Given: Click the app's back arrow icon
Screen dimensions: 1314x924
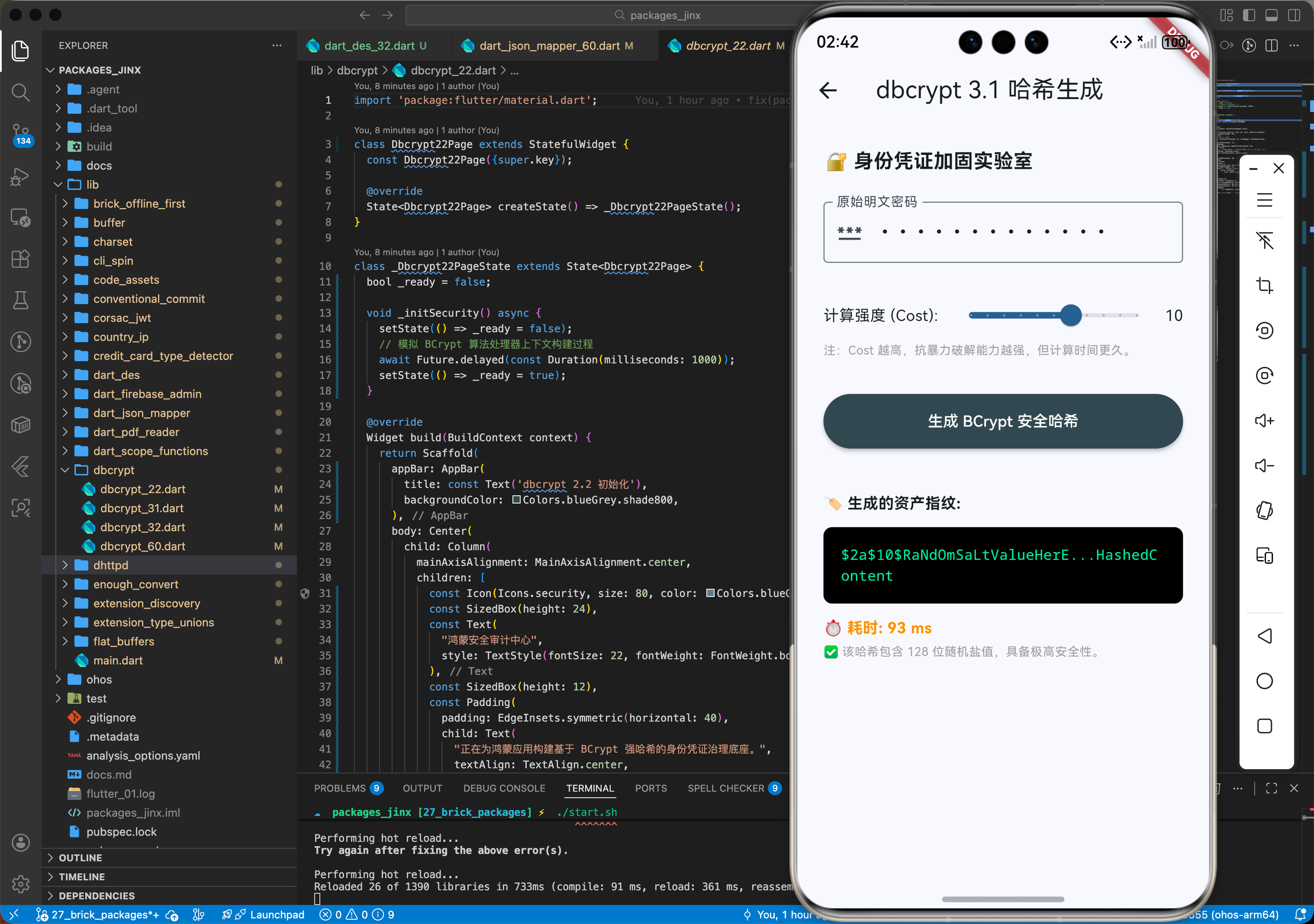Looking at the screenshot, I should pos(828,90).
